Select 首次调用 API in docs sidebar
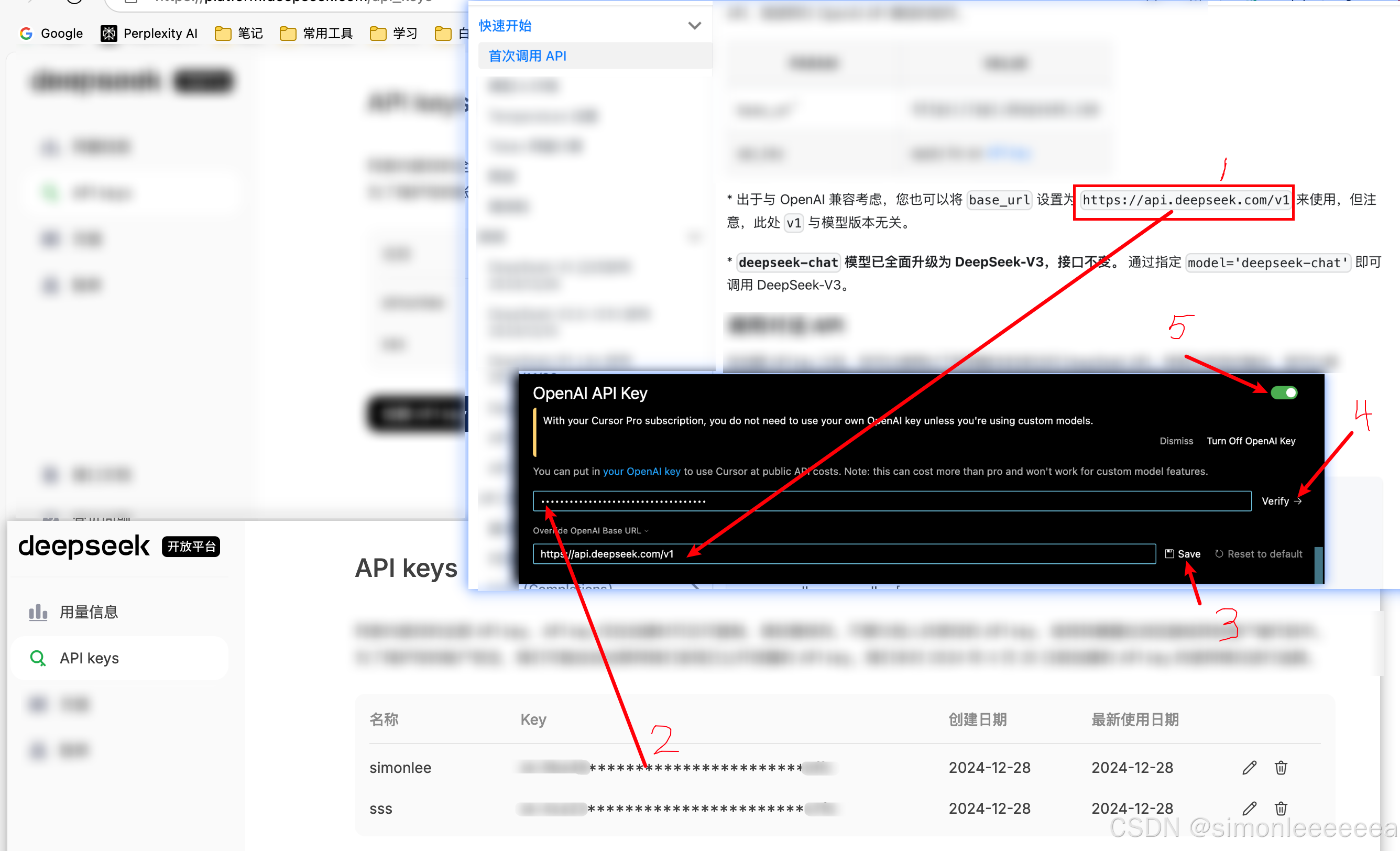 [x=527, y=56]
